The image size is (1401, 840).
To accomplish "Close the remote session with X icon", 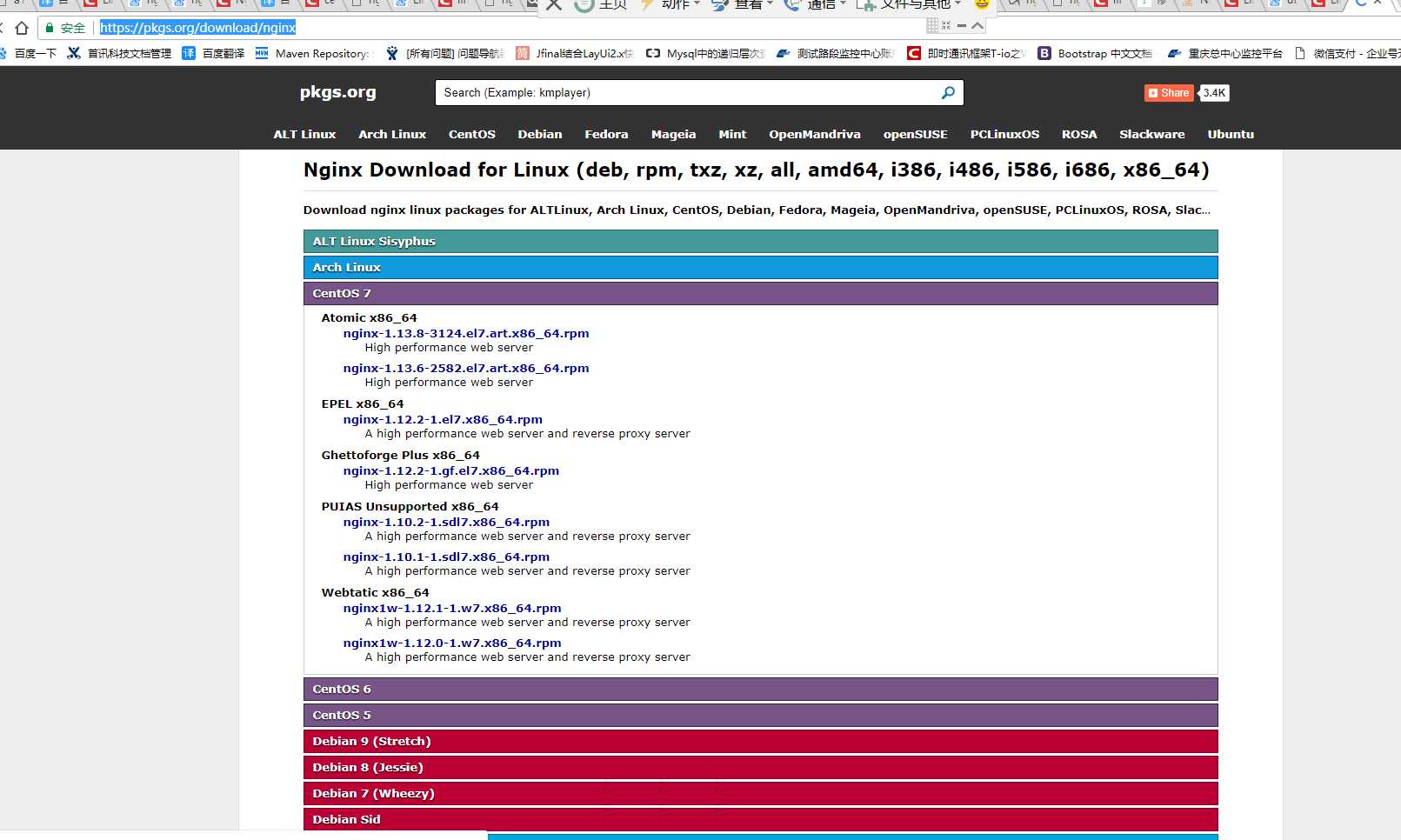I will click(554, 4).
